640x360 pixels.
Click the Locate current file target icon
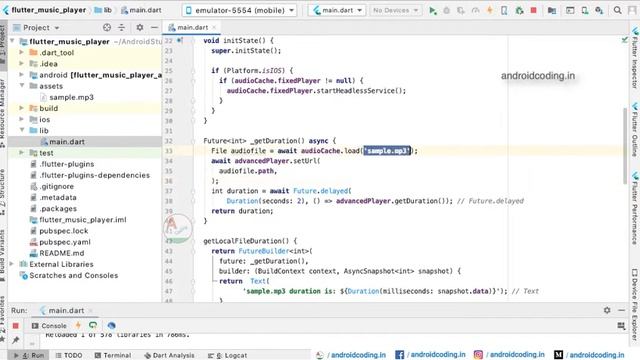pyautogui.click(x=107, y=27)
